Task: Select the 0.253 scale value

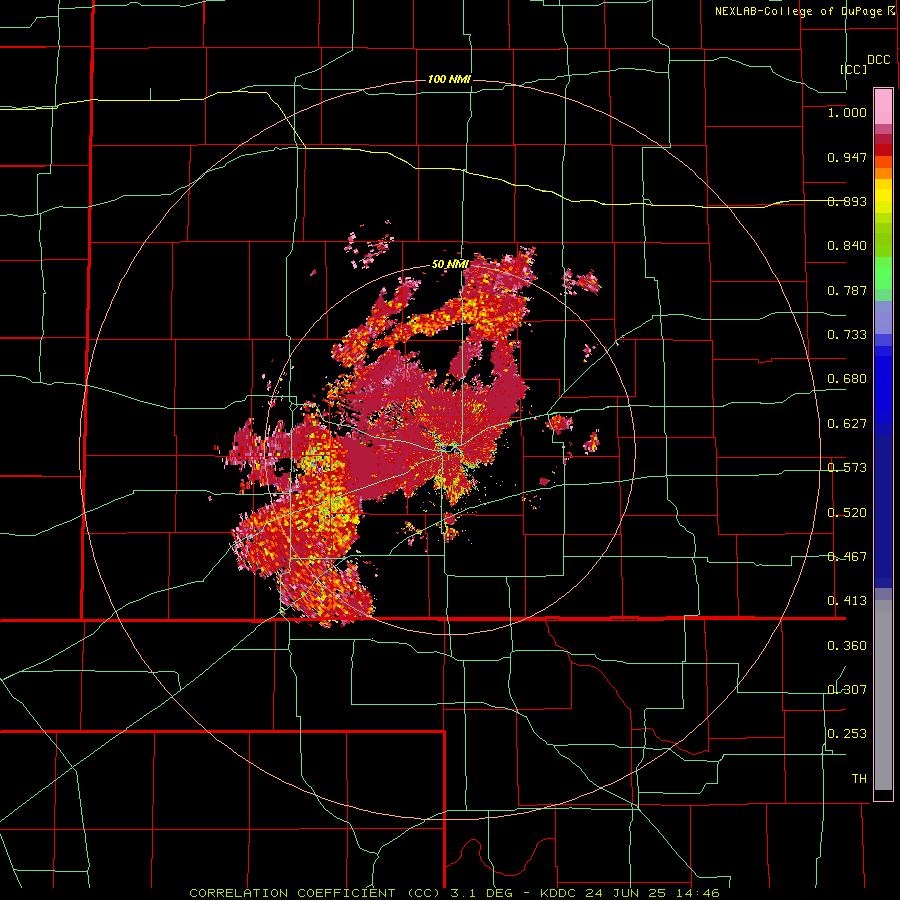Action: (847, 734)
